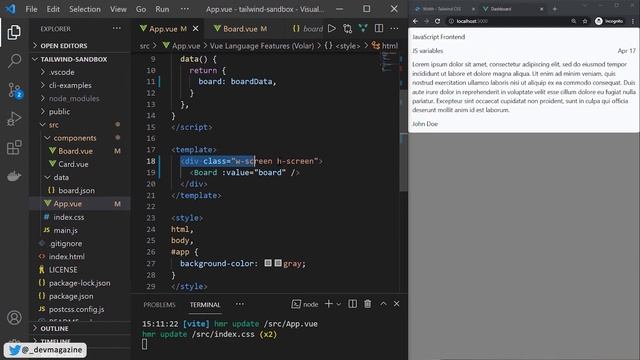Image resolution: width=640 pixels, height=360 pixels.
Task: Open the Explorer view in activity bar
Action: coord(14,32)
